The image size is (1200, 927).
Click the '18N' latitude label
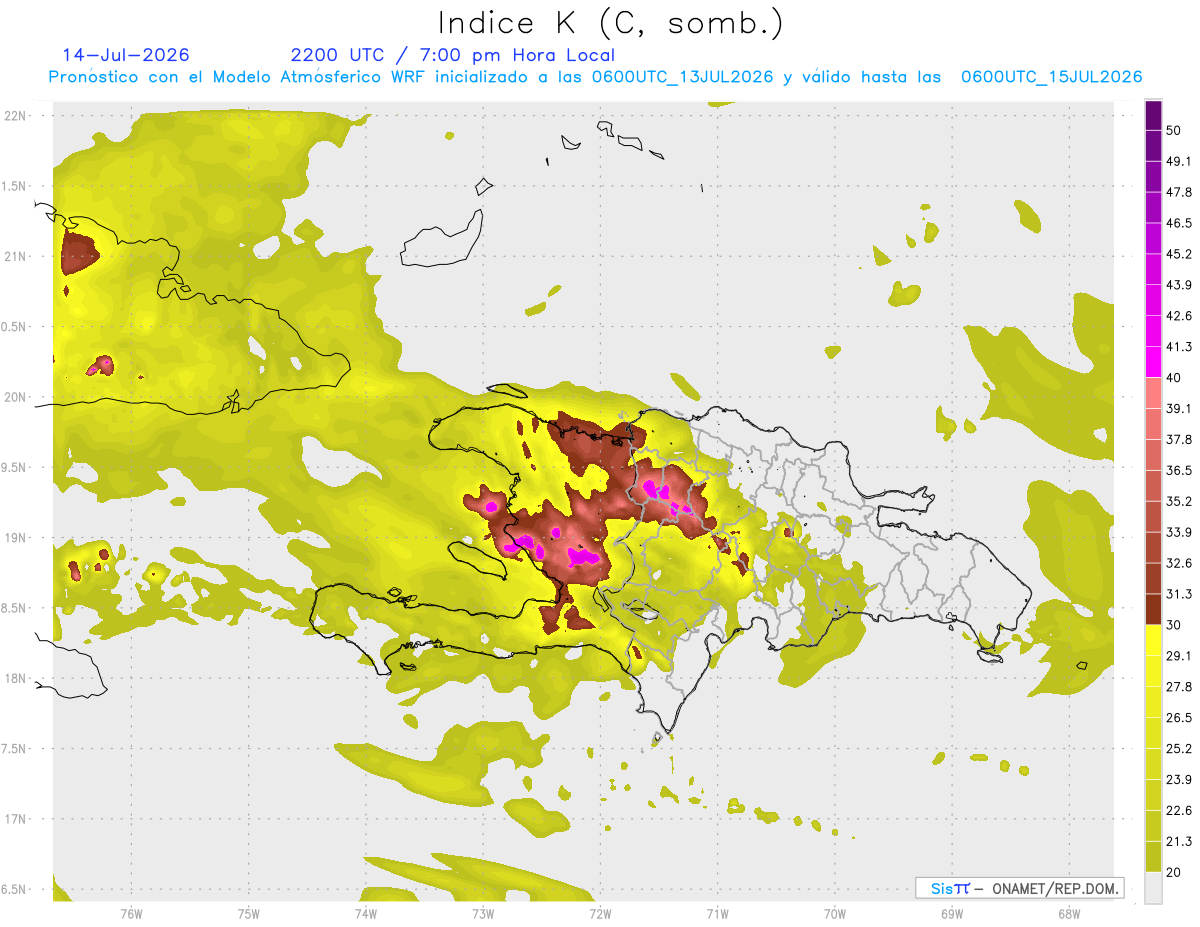(x=17, y=679)
